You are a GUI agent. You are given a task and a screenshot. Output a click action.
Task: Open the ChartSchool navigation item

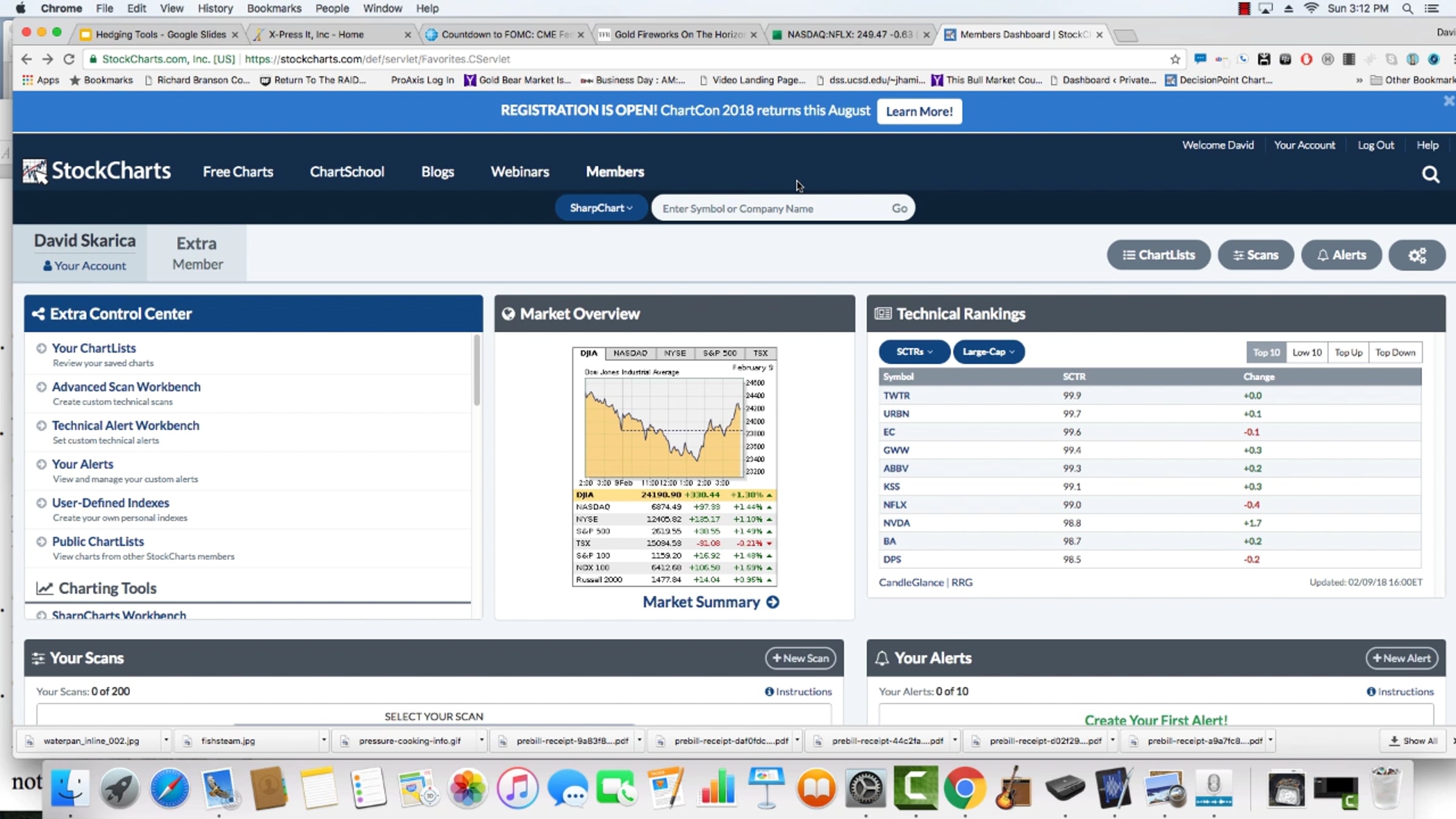pyautogui.click(x=347, y=172)
